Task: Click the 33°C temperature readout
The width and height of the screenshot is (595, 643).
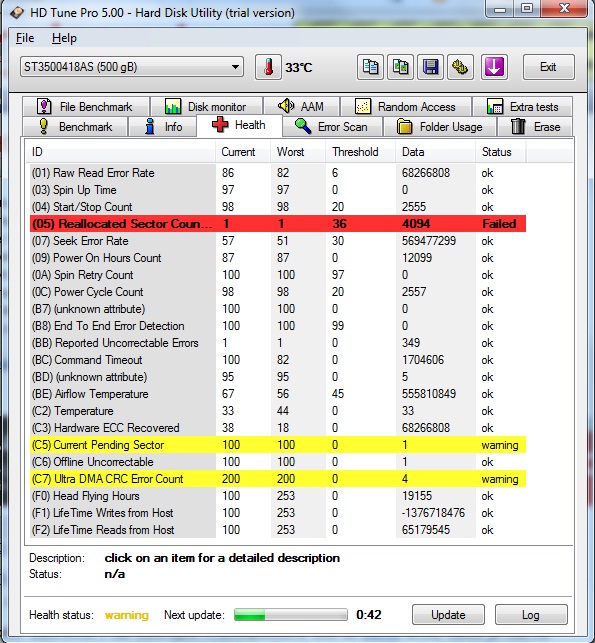Action: click(x=299, y=67)
